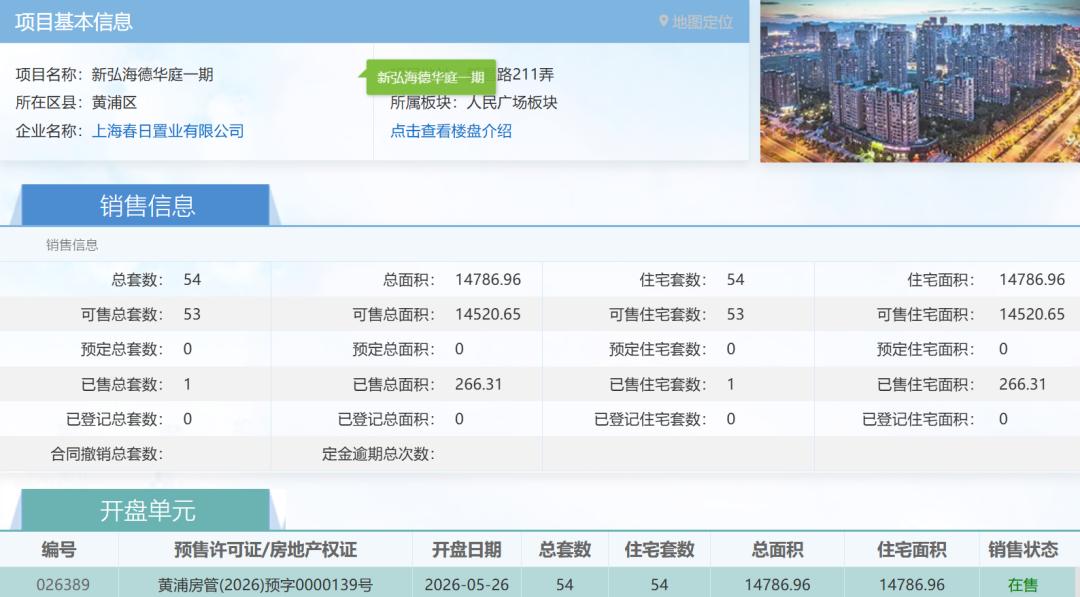Click the 预定总面积 label
This screenshot has width=1080, height=597.
(393, 350)
